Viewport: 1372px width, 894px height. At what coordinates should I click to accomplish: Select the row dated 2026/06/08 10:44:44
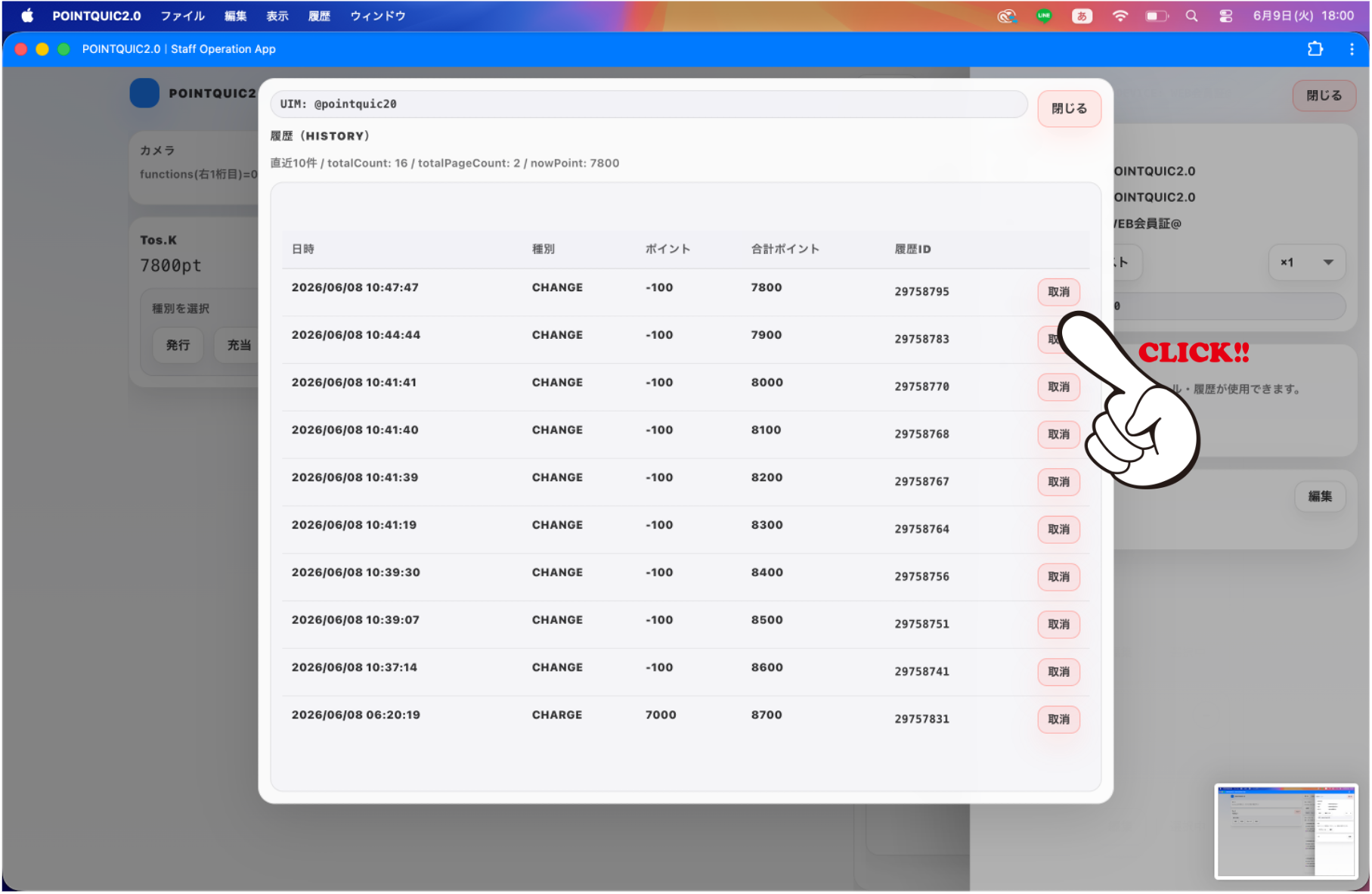pyautogui.click(x=686, y=340)
